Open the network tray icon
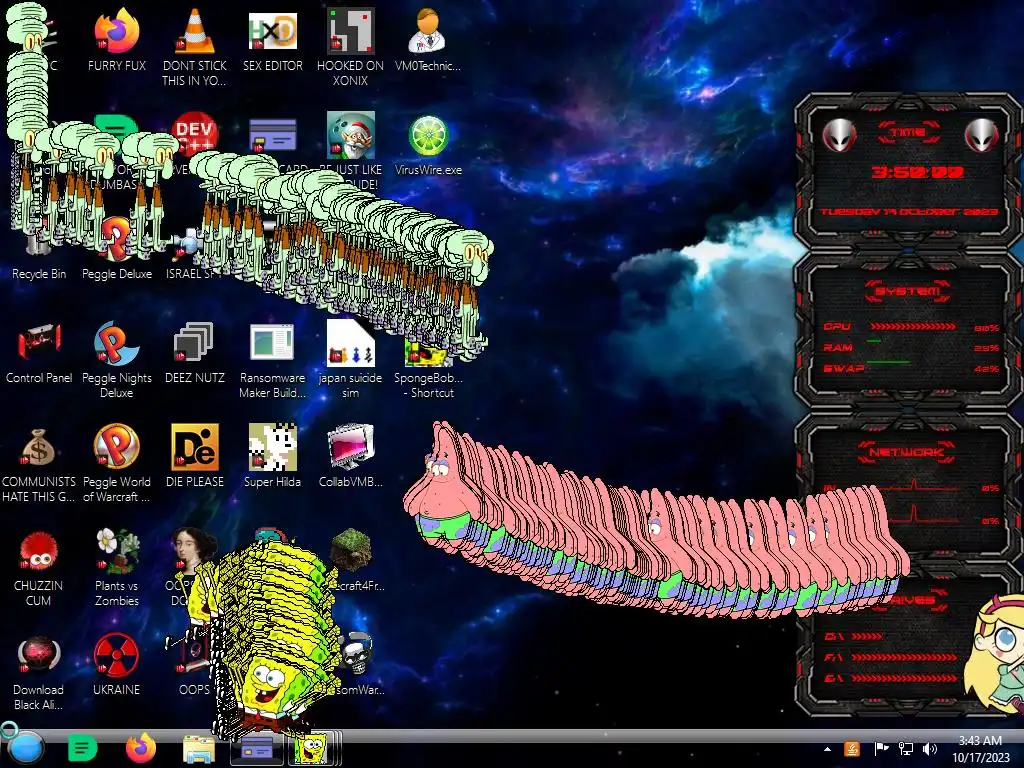1024x768 pixels. coord(906,749)
